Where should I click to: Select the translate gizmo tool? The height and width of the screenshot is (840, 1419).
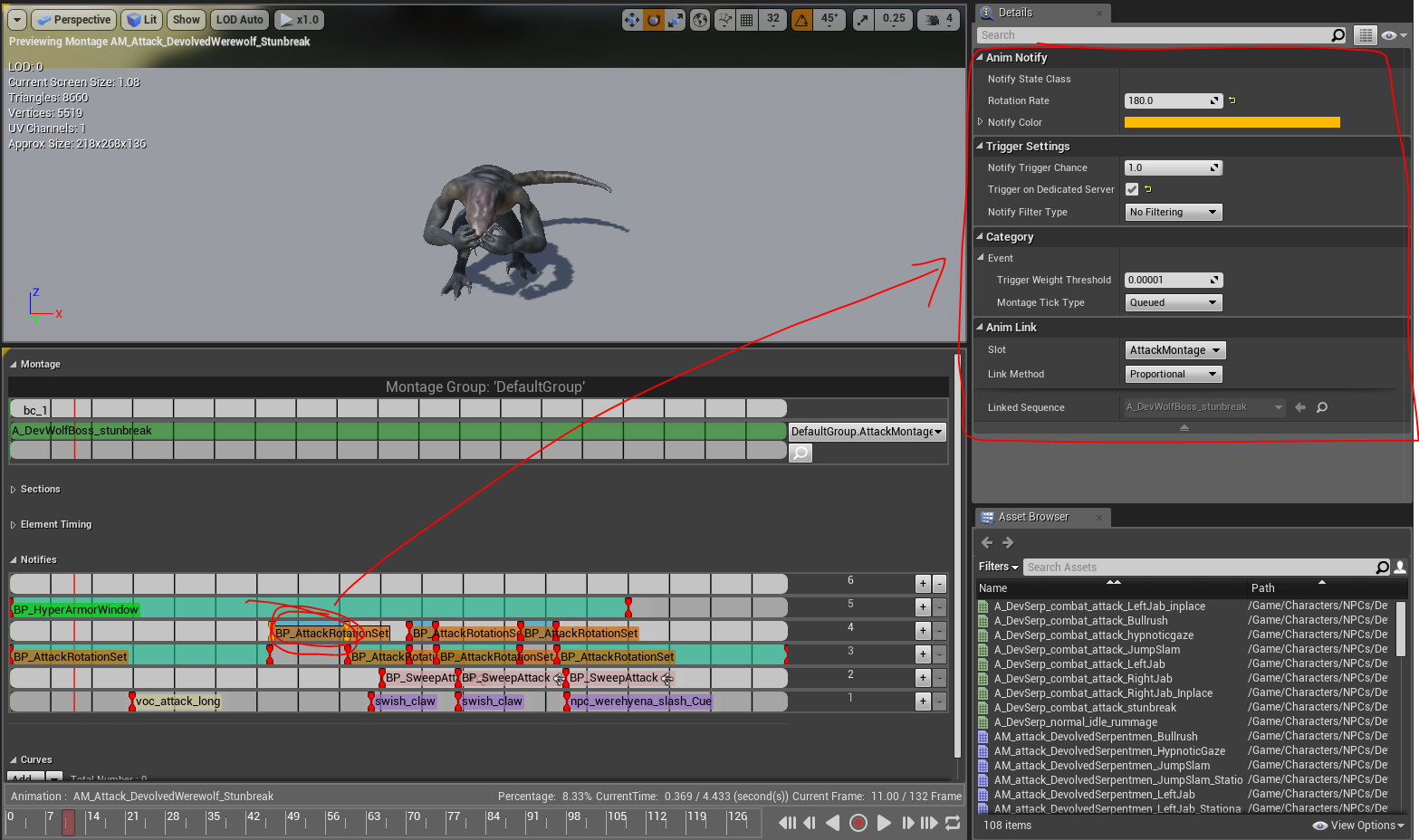point(632,20)
